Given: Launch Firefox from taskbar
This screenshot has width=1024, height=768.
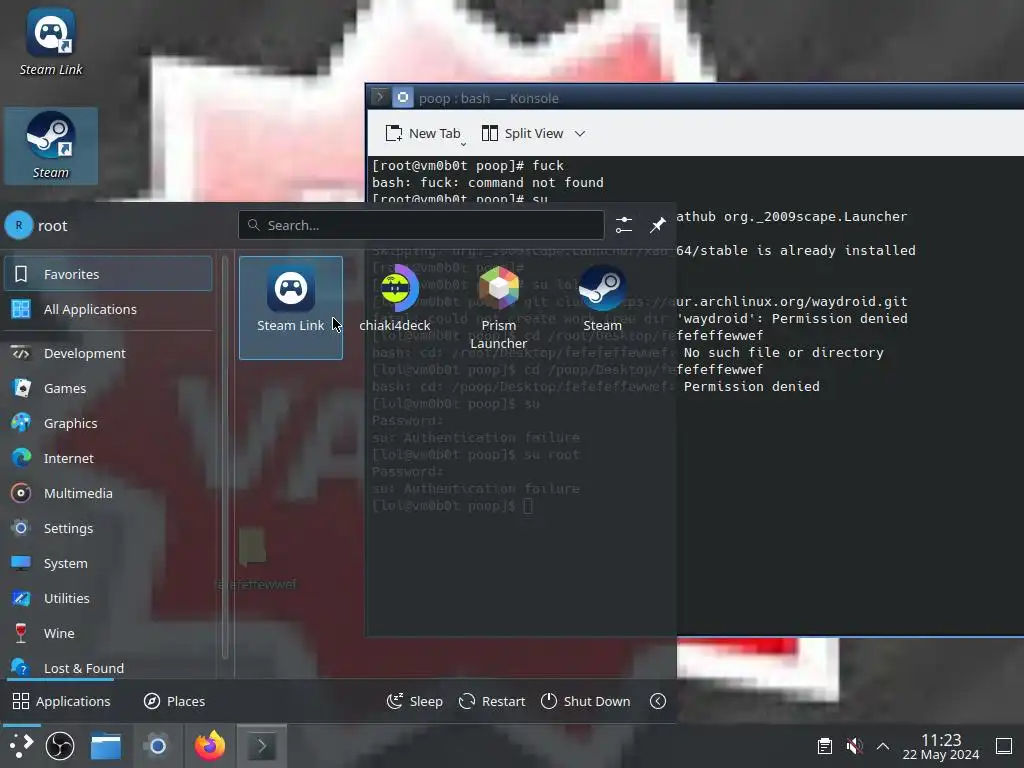Looking at the screenshot, I should [x=210, y=746].
